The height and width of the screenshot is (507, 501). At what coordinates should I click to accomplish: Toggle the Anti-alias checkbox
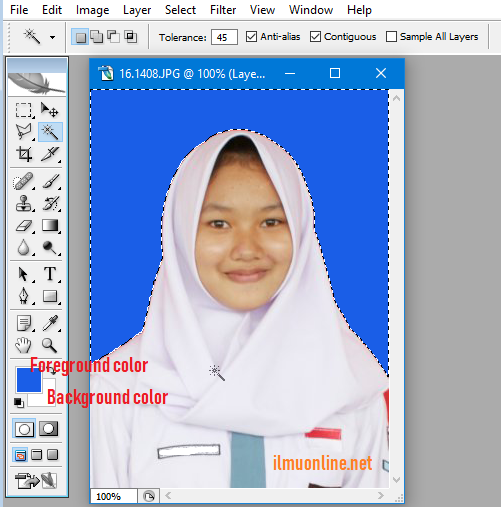(251, 36)
